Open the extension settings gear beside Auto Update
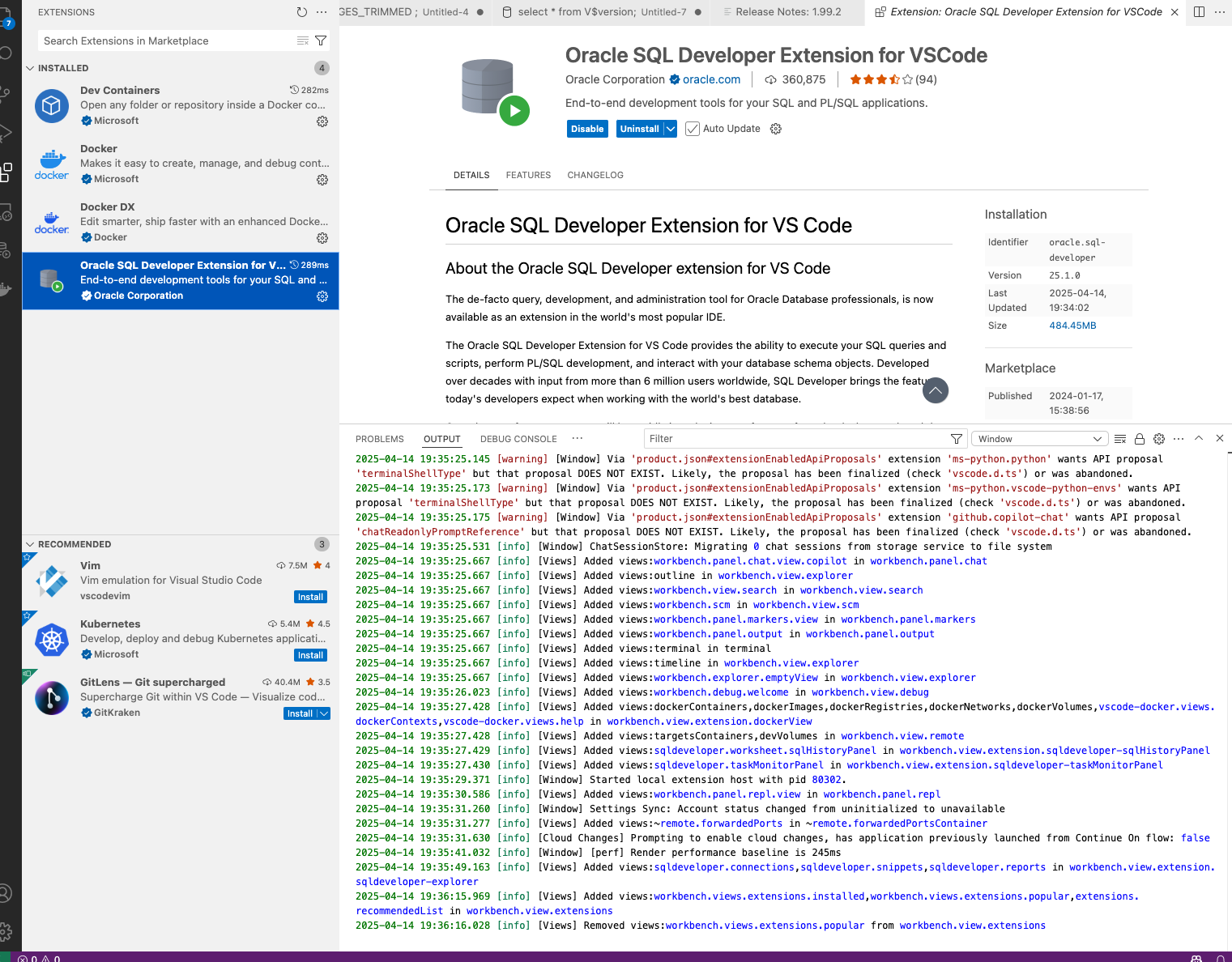Viewport: 1232px width, 962px height. (x=776, y=129)
